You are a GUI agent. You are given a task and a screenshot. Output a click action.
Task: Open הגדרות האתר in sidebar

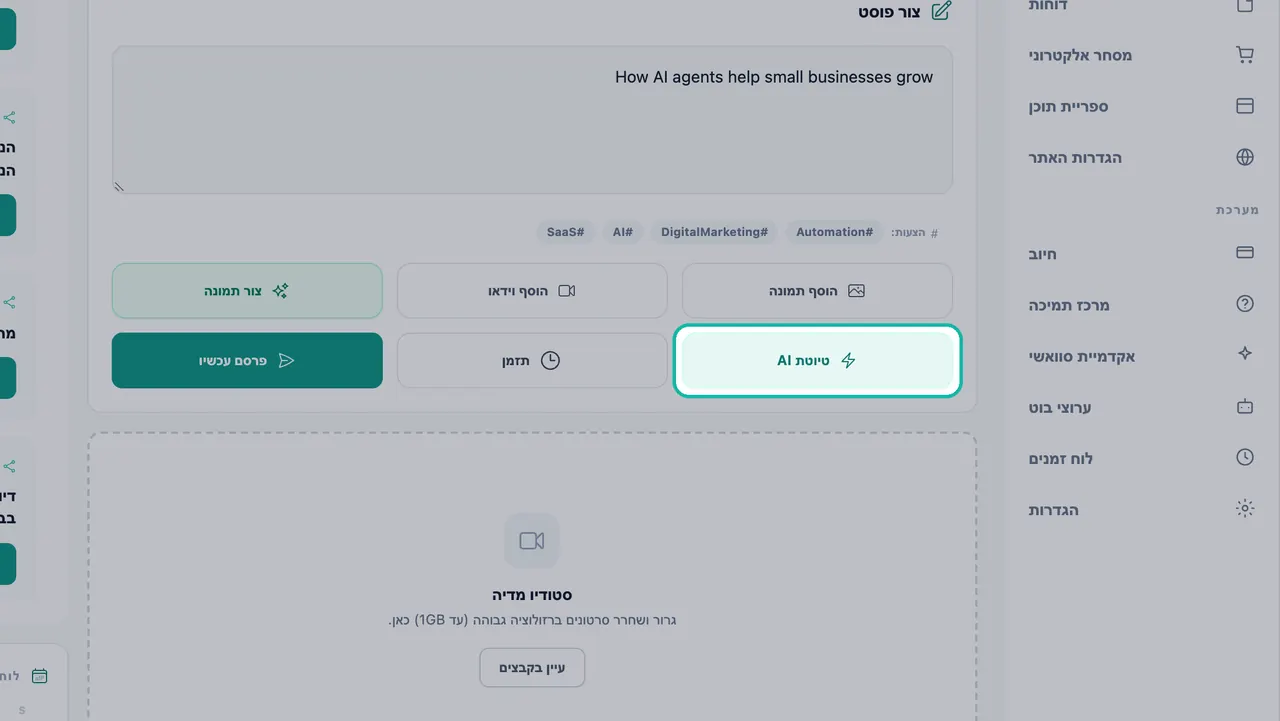click(x=1141, y=157)
